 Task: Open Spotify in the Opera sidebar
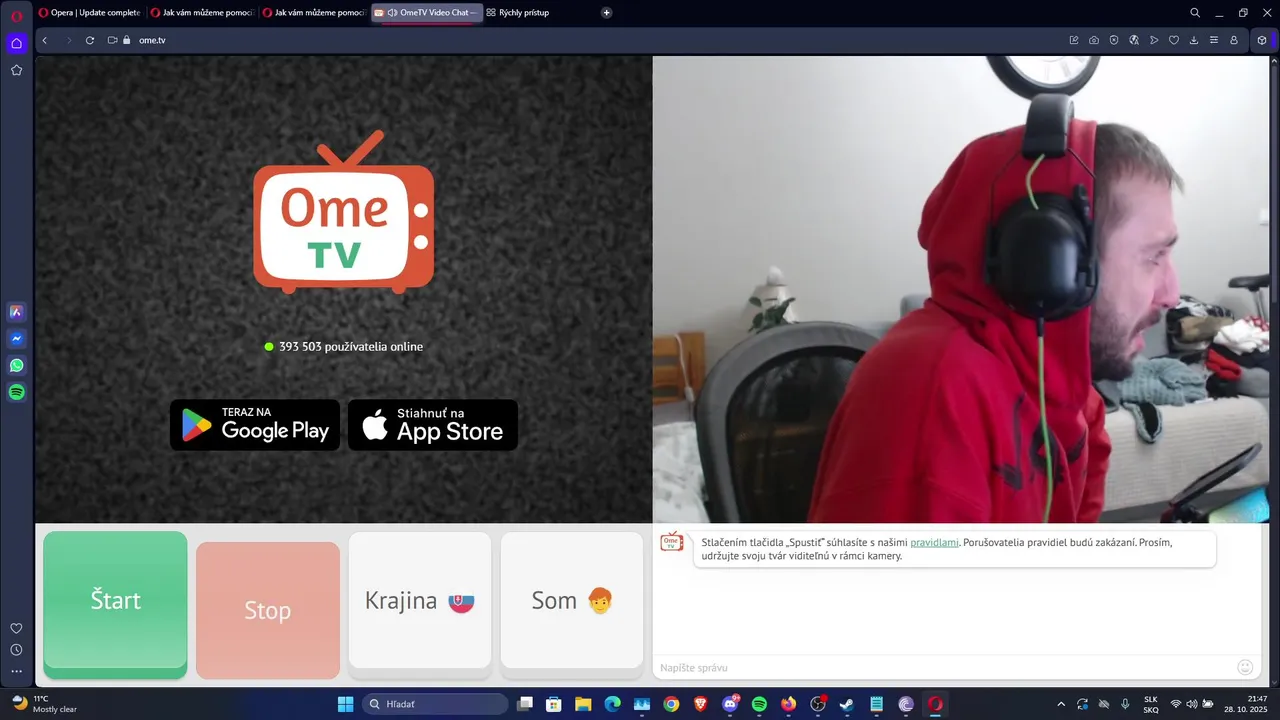(x=16, y=393)
